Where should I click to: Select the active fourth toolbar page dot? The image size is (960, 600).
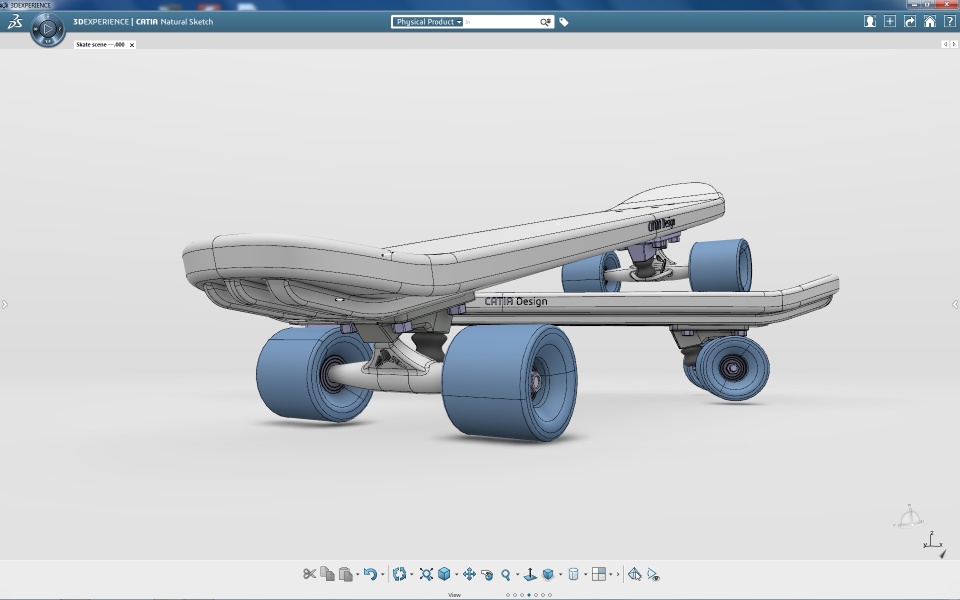click(x=529, y=594)
